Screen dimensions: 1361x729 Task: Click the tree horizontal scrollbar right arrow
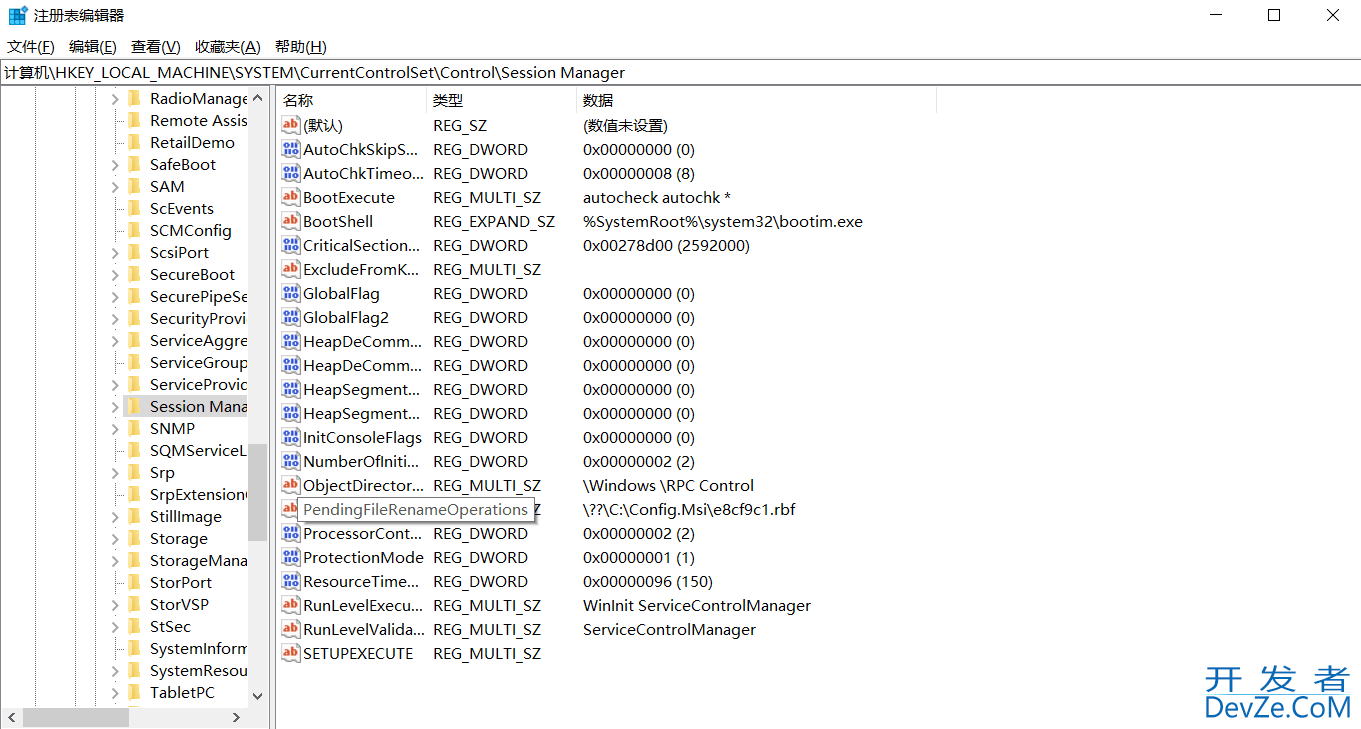click(x=237, y=717)
